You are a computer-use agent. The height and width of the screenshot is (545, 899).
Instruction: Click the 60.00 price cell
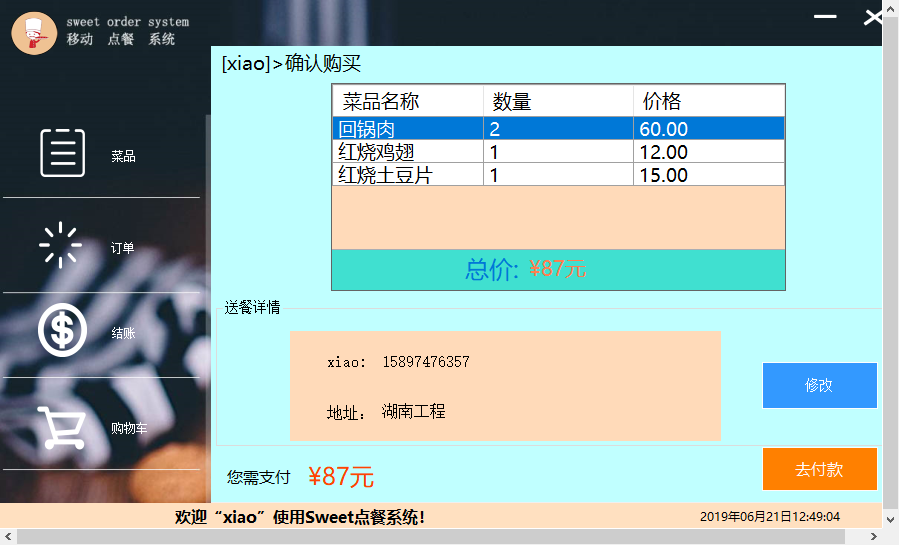pos(709,129)
